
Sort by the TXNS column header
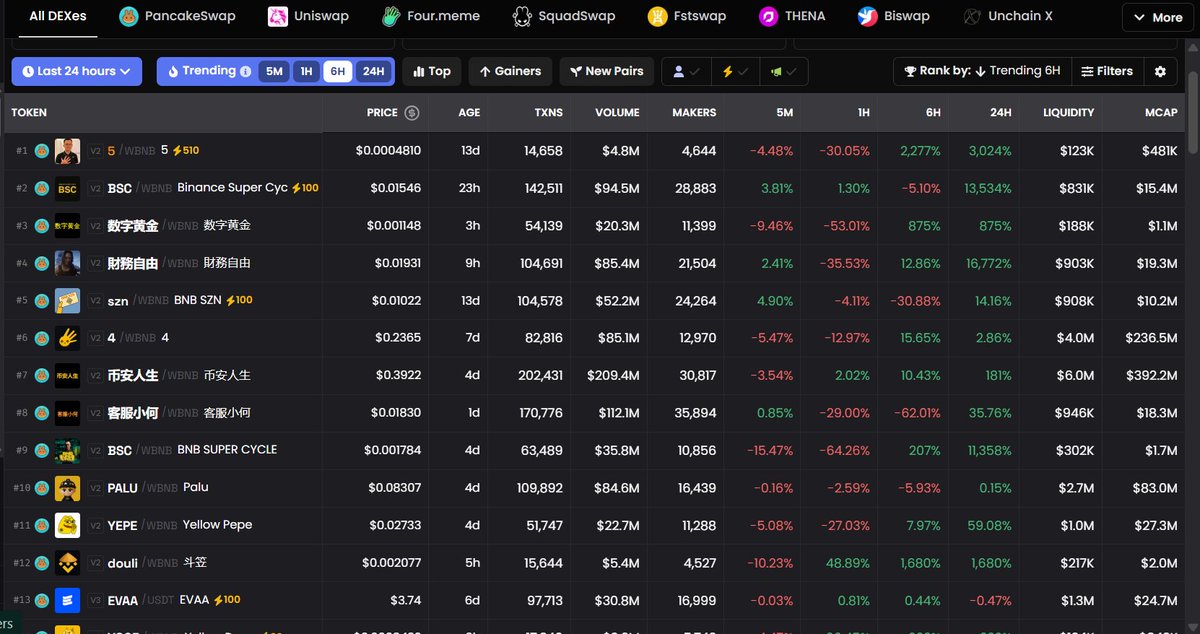(548, 113)
